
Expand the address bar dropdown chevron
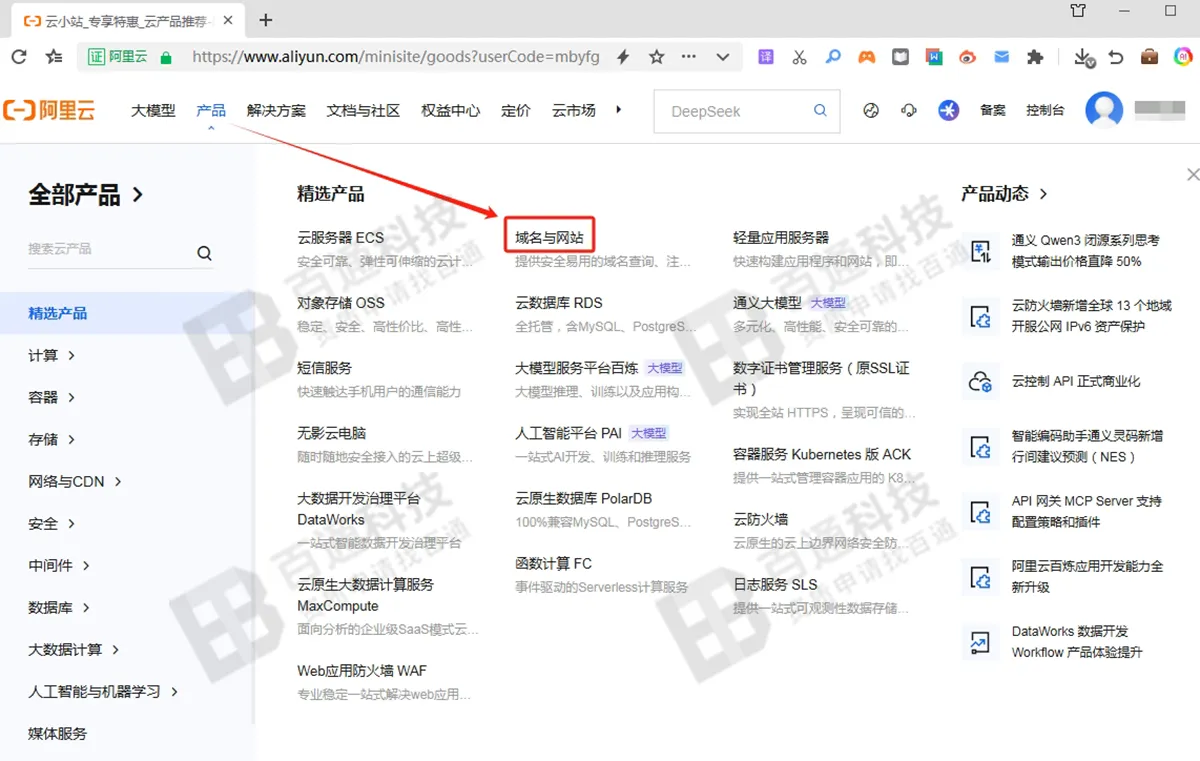(722, 58)
